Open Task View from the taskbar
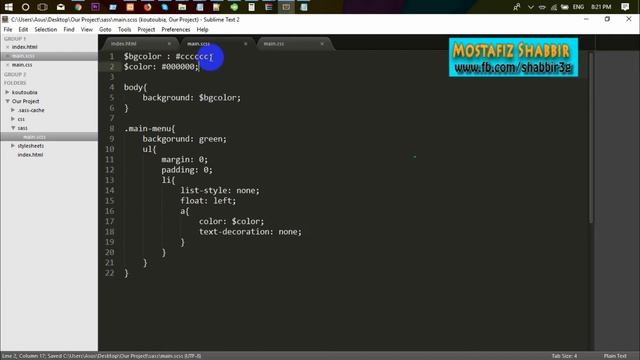640x360 pixels. point(42,7)
